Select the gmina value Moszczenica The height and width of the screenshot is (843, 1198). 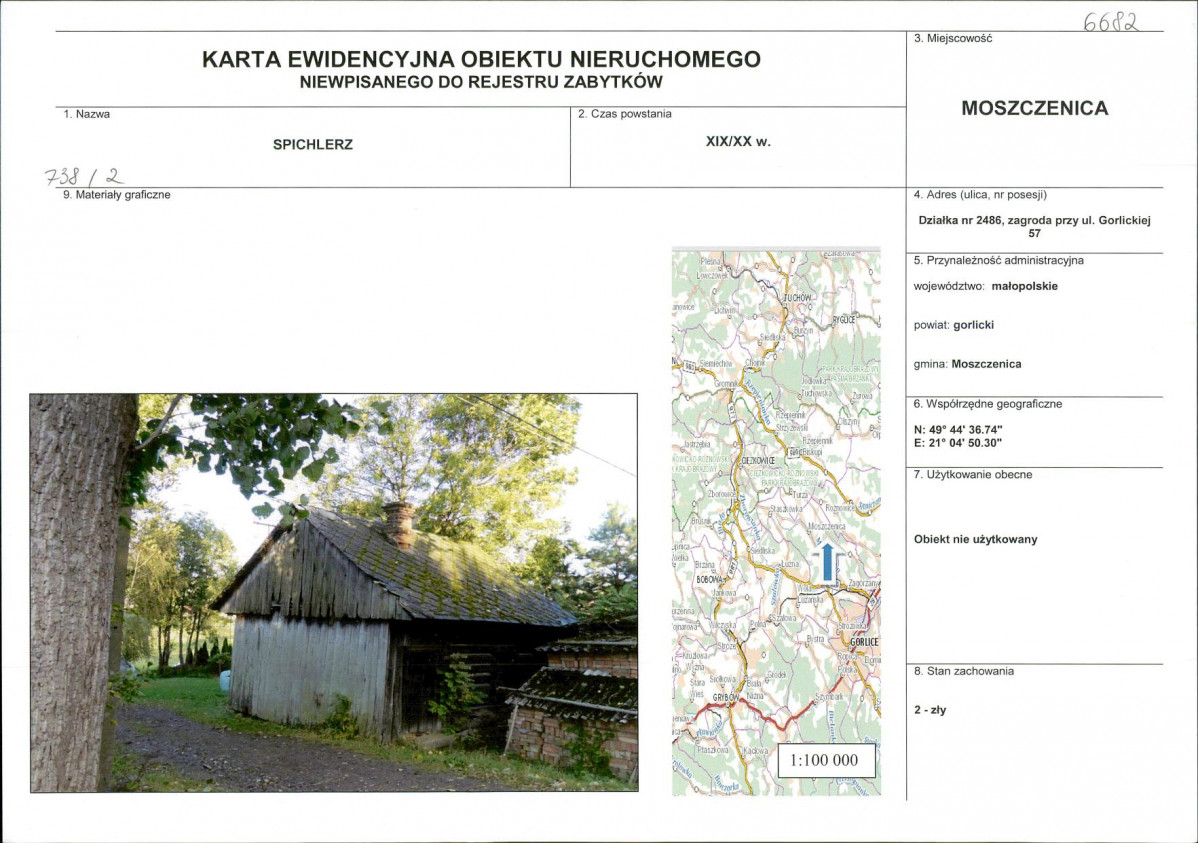[986, 364]
